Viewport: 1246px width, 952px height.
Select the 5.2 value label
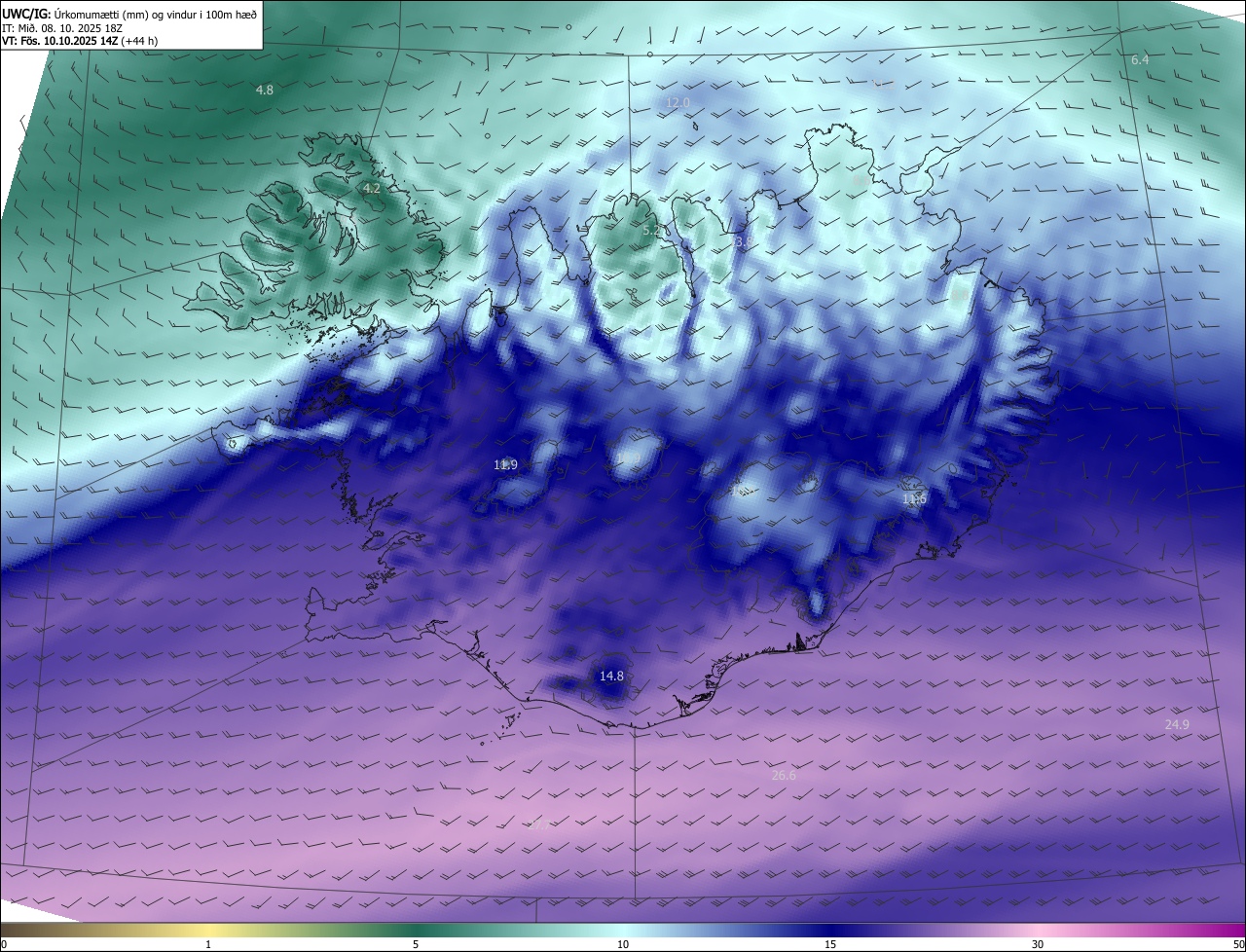(652, 231)
